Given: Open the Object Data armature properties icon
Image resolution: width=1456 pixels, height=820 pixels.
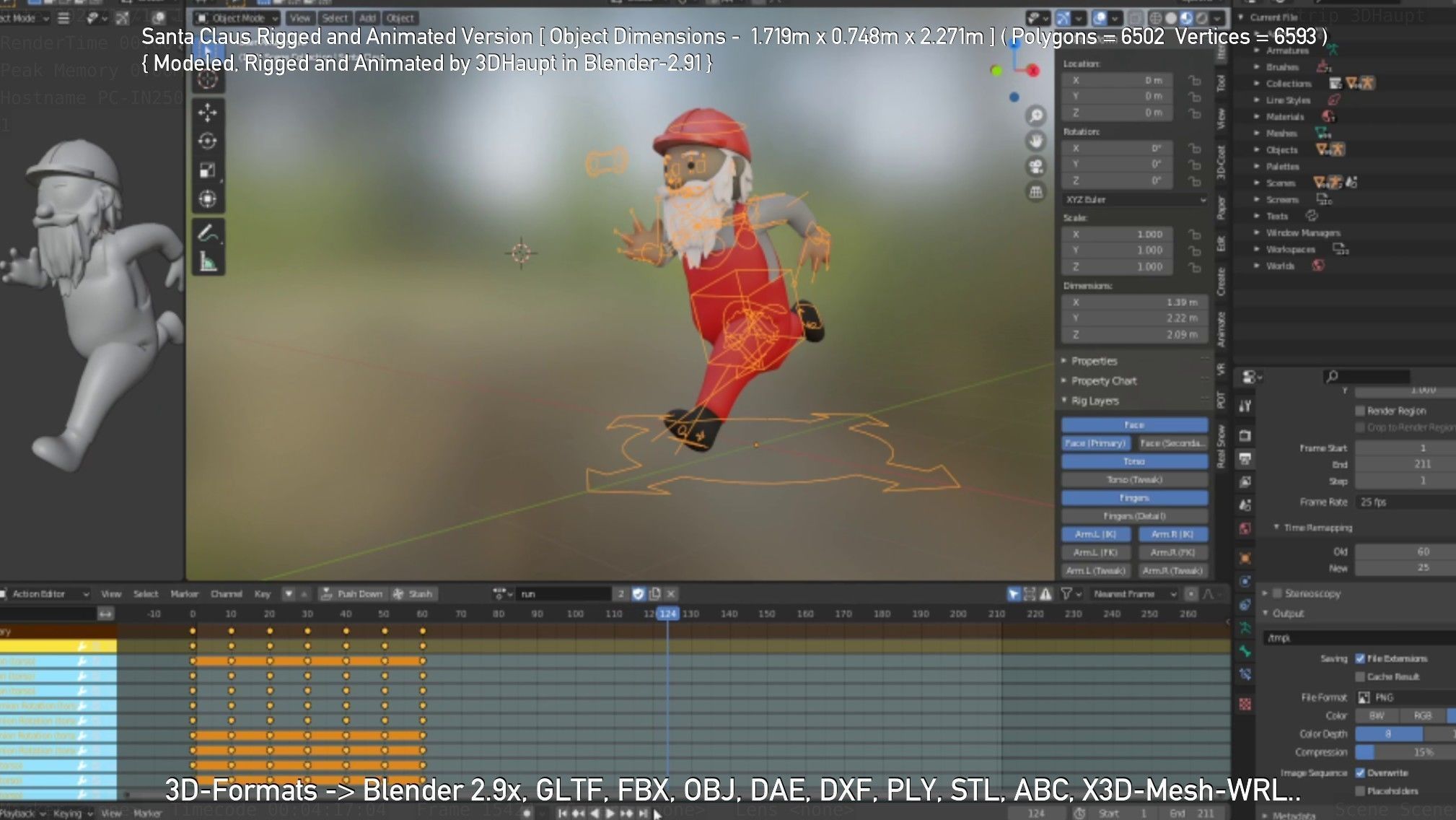Looking at the screenshot, I should click(1245, 628).
